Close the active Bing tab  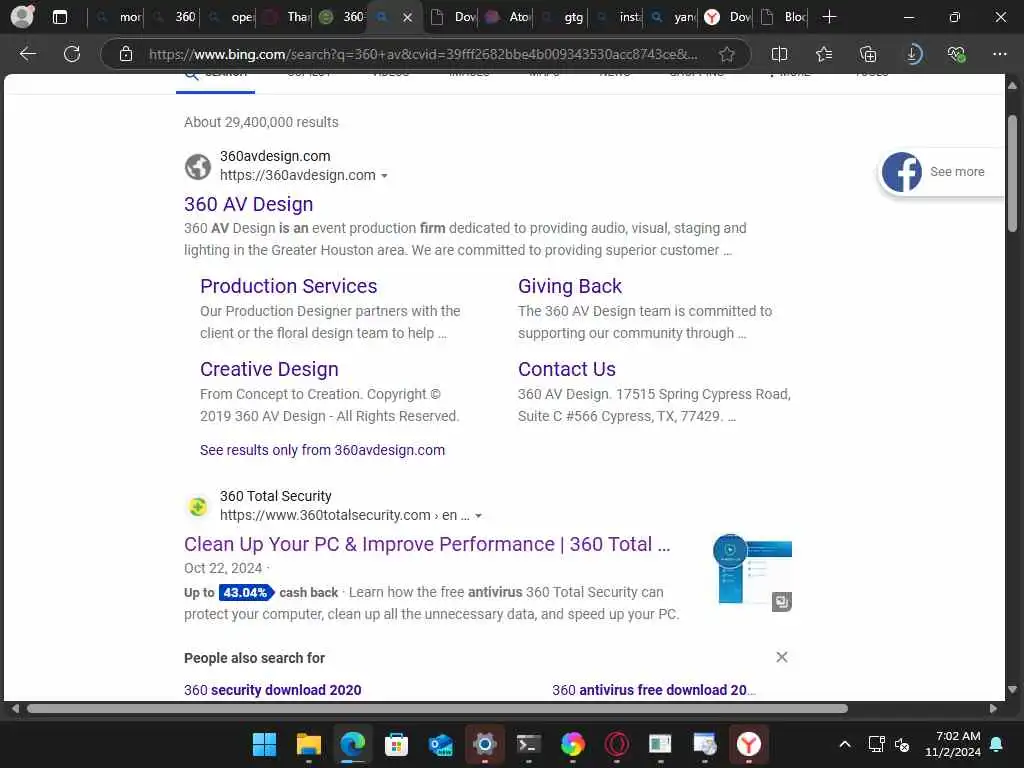point(408,17)
